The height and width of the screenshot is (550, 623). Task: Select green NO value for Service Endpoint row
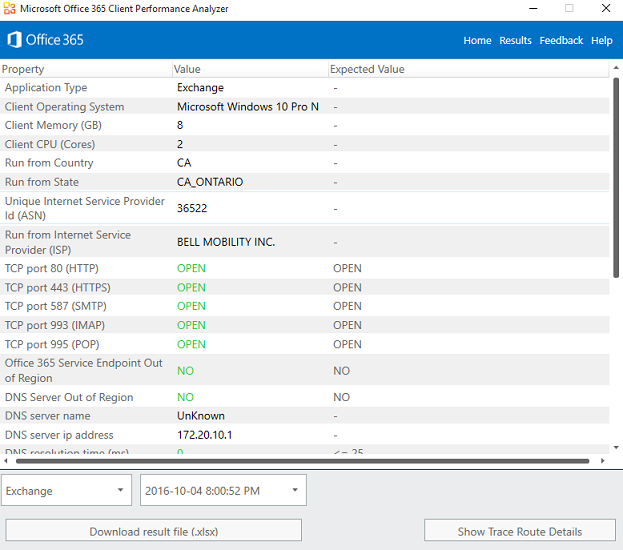pos(185,371)
